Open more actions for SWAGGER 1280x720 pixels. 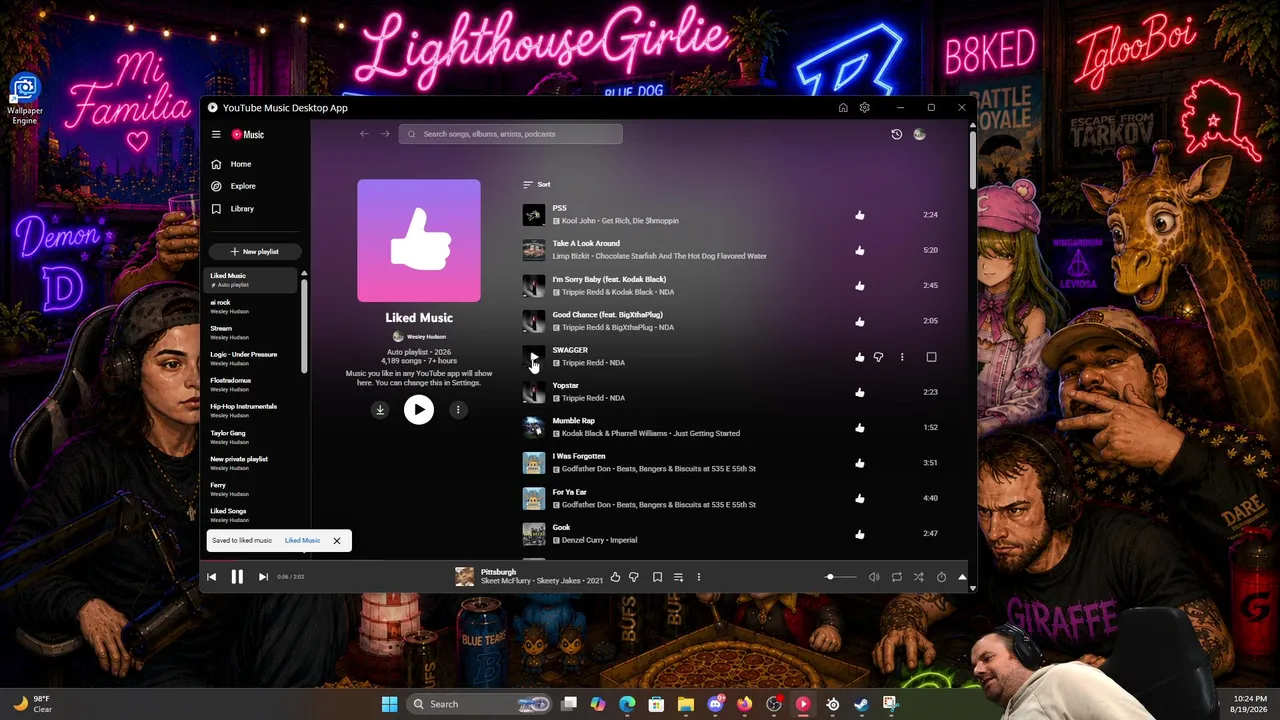coord(902,357)
